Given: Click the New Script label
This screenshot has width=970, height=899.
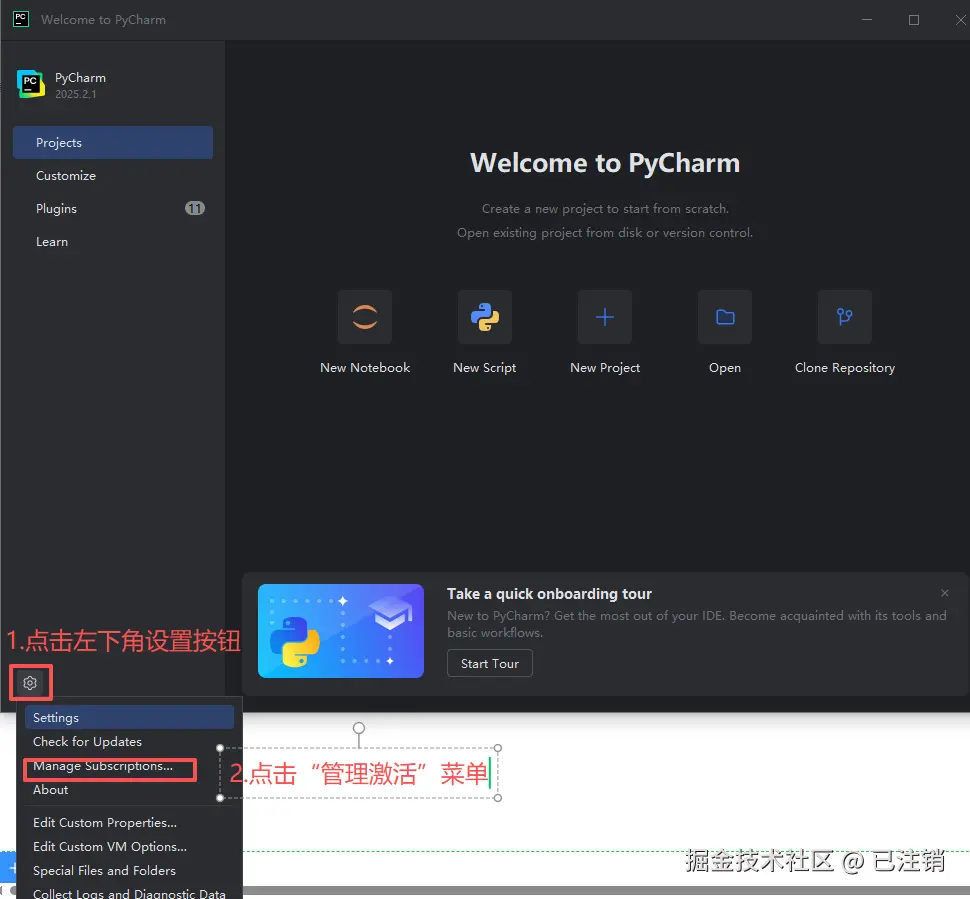Looking at the screenshot, I should pyautogui.click(x=484, y=368).
